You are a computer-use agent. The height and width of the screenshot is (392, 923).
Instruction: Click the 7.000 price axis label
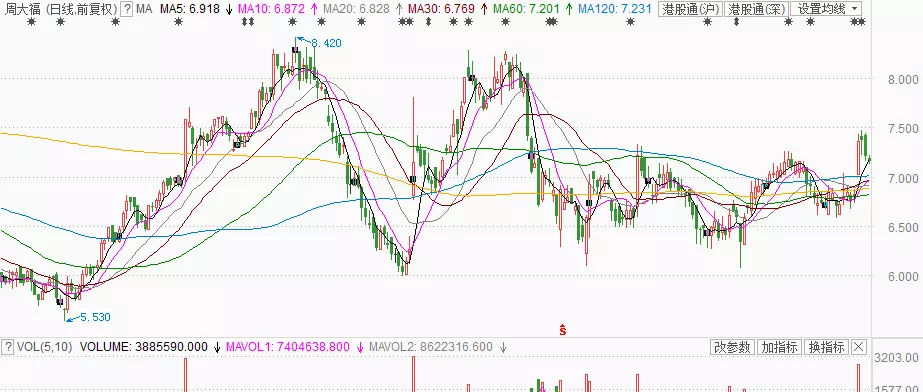click(903, 178)
